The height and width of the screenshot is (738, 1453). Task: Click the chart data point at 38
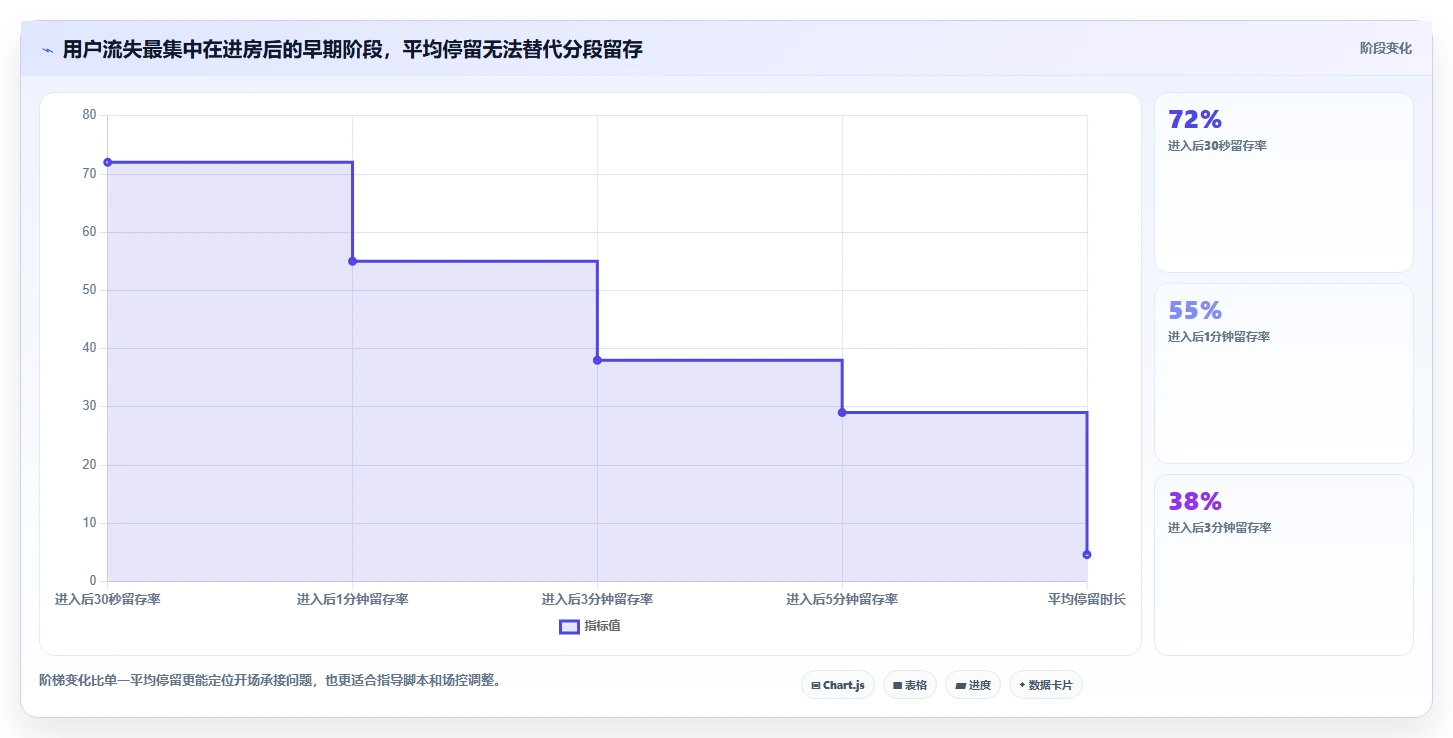[x=597, y=360]
